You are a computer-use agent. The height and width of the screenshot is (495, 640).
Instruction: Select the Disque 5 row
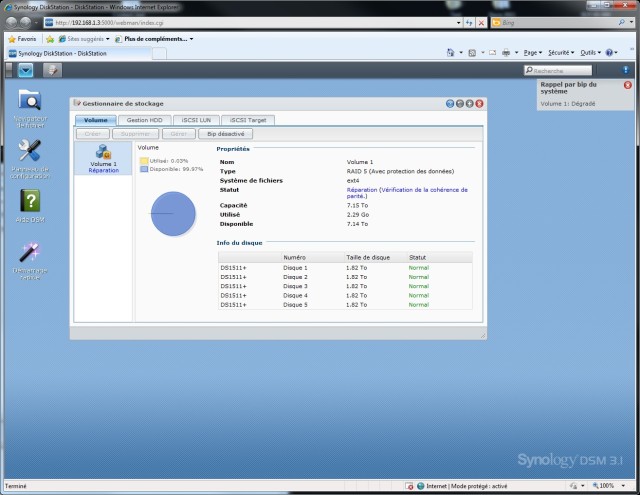tap(345, 304)
